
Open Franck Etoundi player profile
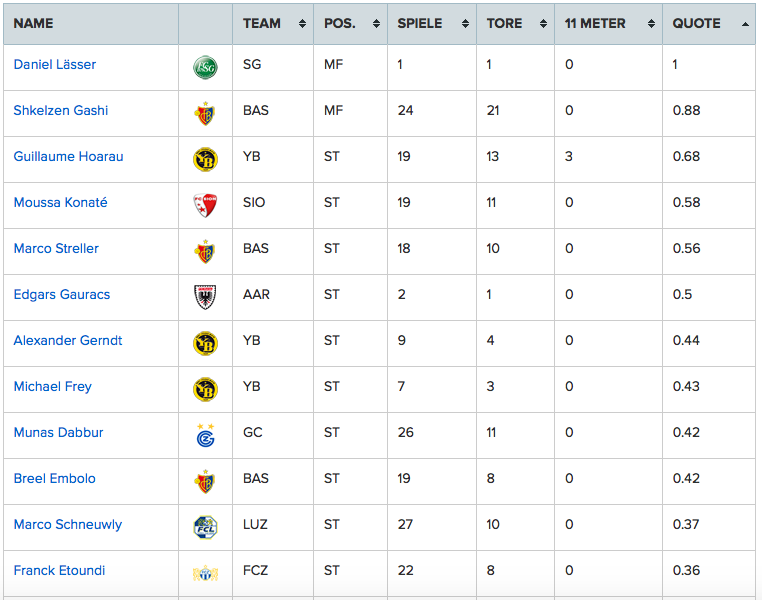tap(59, 570)
